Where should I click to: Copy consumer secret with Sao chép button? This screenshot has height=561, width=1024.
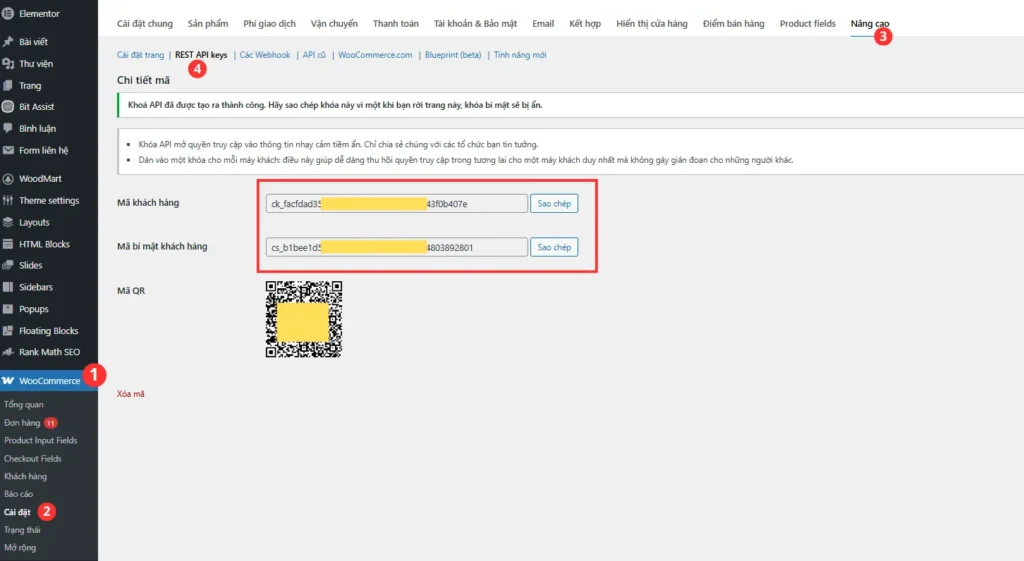(x=554, y=248)
